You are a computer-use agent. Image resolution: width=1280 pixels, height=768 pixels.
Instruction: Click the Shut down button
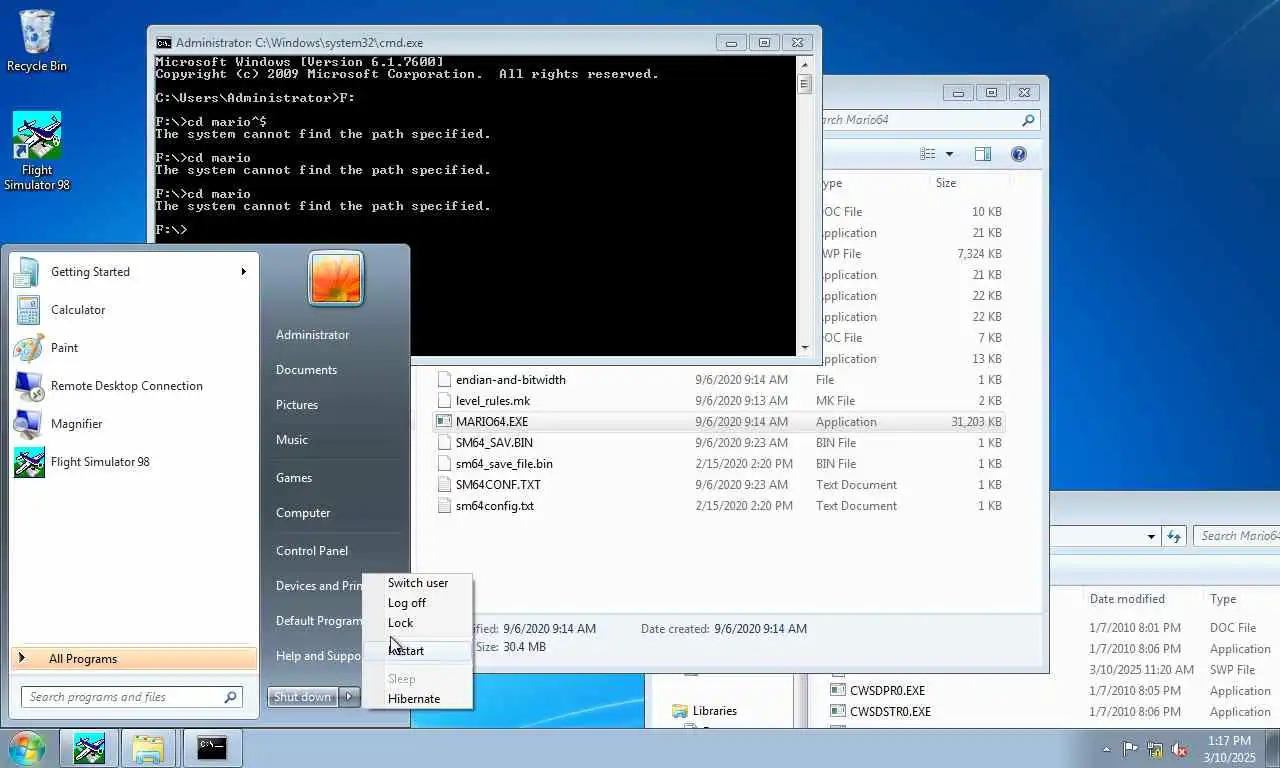coord(302,697)
